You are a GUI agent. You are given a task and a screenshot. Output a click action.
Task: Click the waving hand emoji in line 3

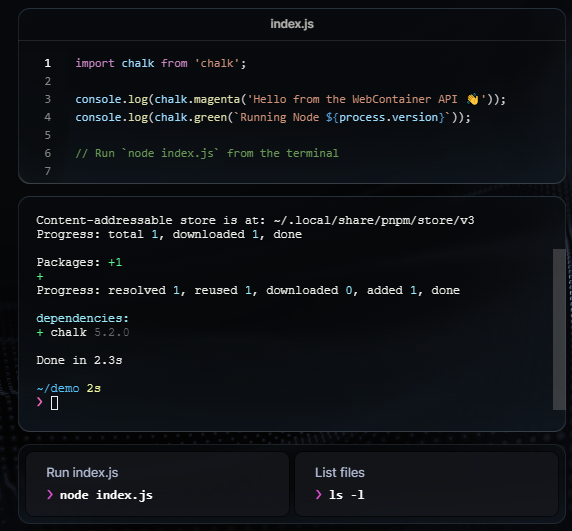tap(472, 99)
